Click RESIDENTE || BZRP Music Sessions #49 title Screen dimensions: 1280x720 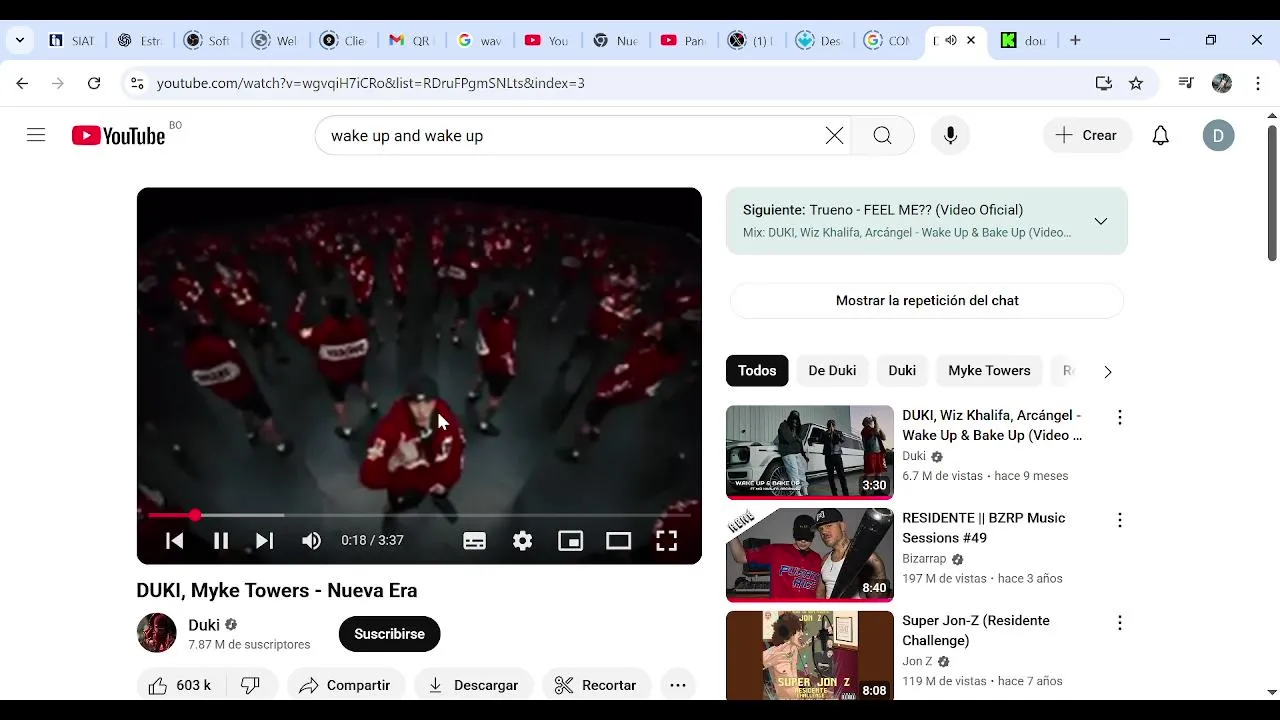coord(984,528)
